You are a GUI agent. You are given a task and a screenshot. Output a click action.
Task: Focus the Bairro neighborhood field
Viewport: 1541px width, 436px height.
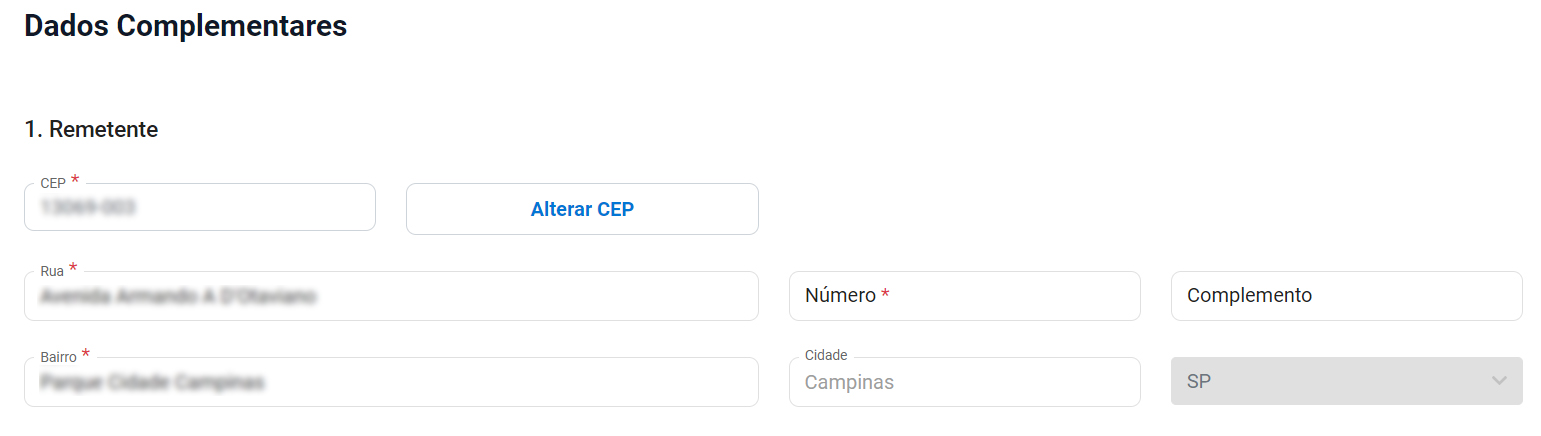click(x=390, y=383)
